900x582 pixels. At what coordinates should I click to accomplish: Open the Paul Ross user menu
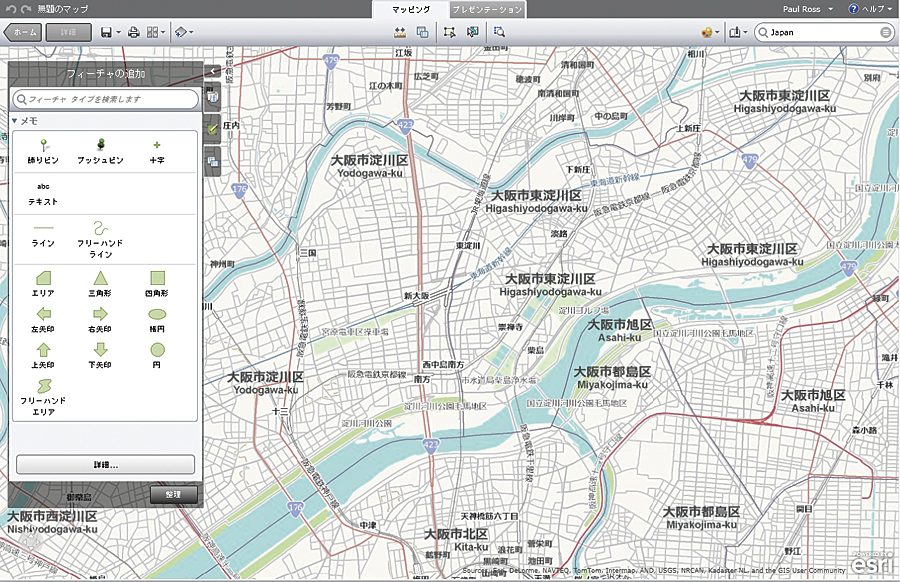[x=801, y=8]
